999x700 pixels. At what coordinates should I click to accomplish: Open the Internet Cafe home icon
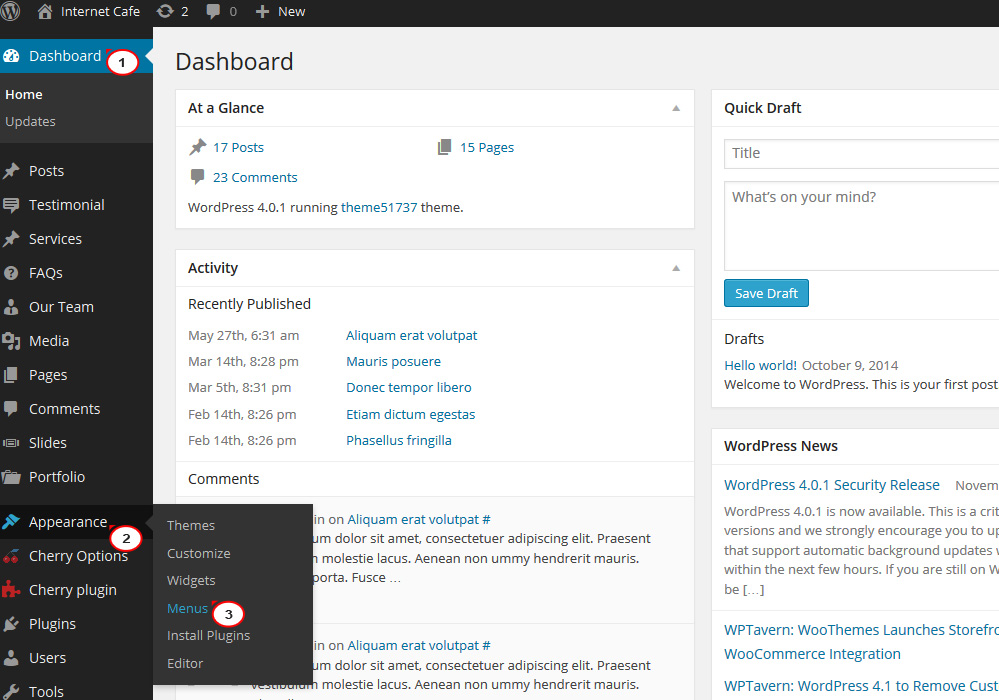point(45,11)
